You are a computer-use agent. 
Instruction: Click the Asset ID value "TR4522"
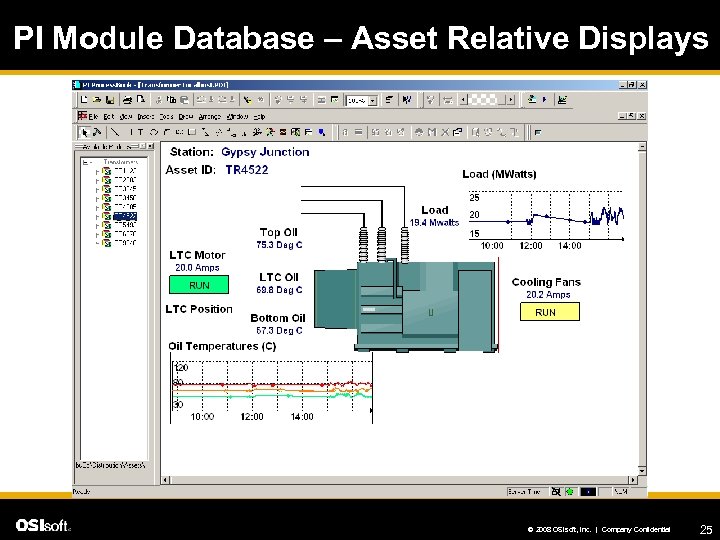(x=247, y=170)
